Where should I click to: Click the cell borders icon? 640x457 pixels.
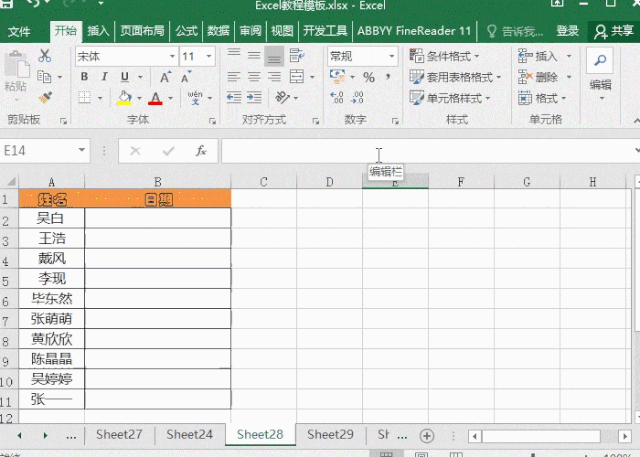click(x=84, y=98)
